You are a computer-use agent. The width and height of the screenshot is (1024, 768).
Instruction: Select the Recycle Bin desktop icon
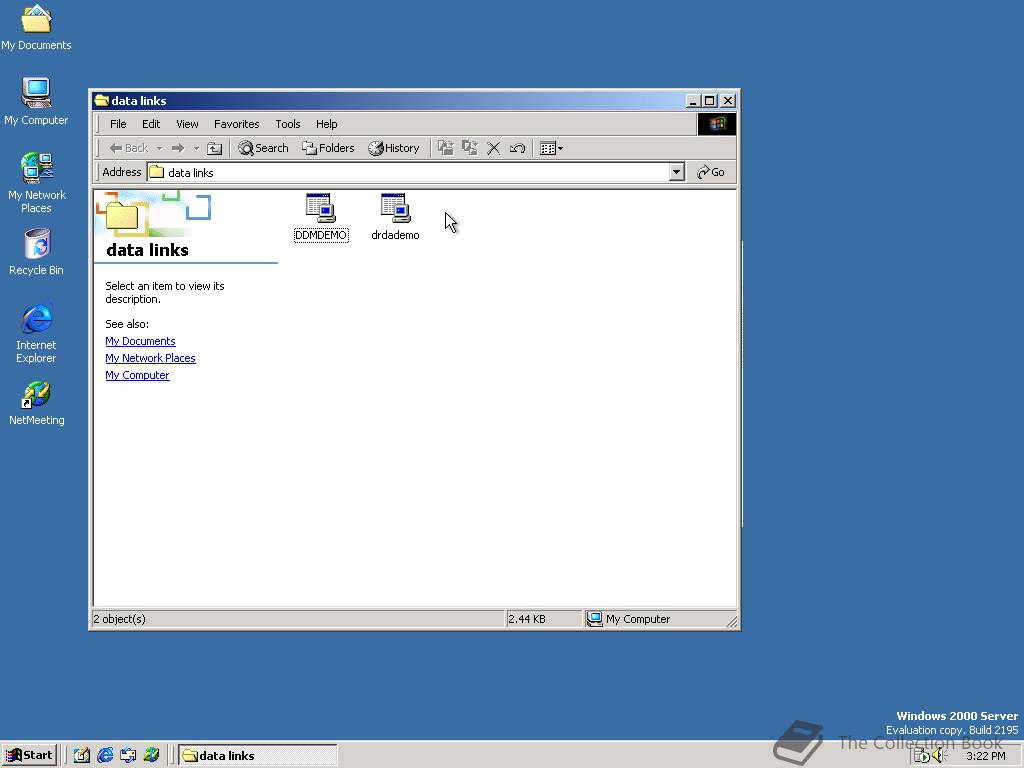(37, 252)
